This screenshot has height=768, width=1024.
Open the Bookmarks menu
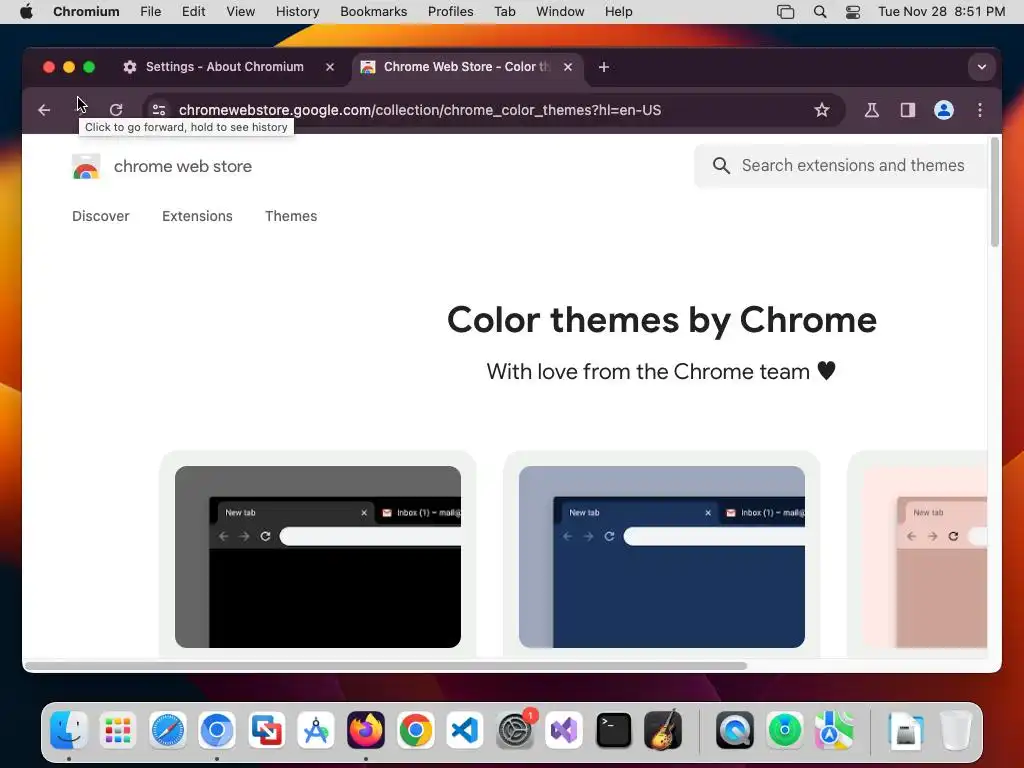tap(374, 12)
